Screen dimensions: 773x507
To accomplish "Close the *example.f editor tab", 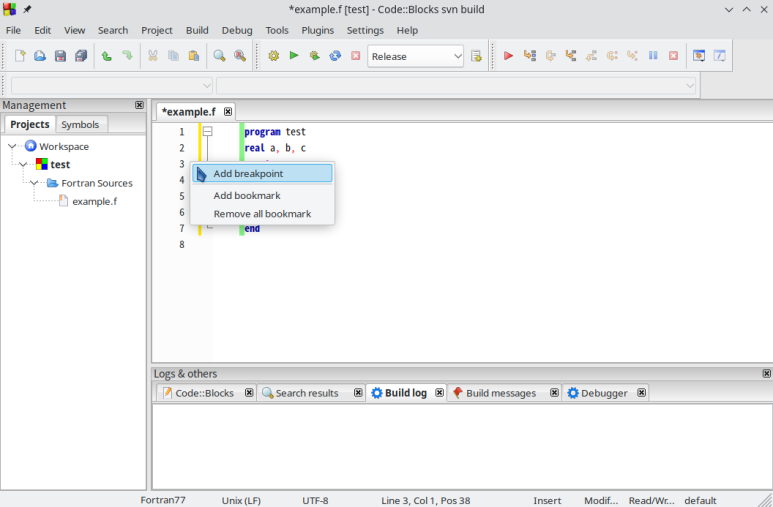I will coord(228,111).
